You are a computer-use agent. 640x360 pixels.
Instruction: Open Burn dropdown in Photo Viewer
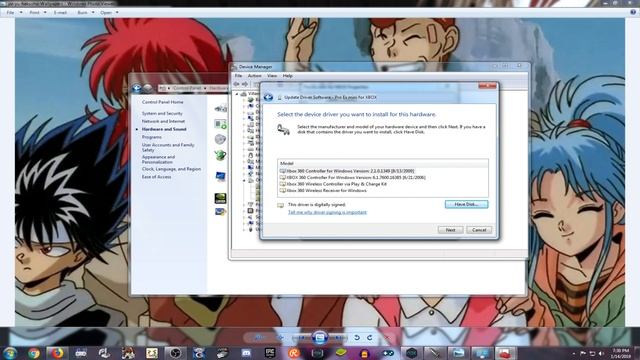[86, 13]
